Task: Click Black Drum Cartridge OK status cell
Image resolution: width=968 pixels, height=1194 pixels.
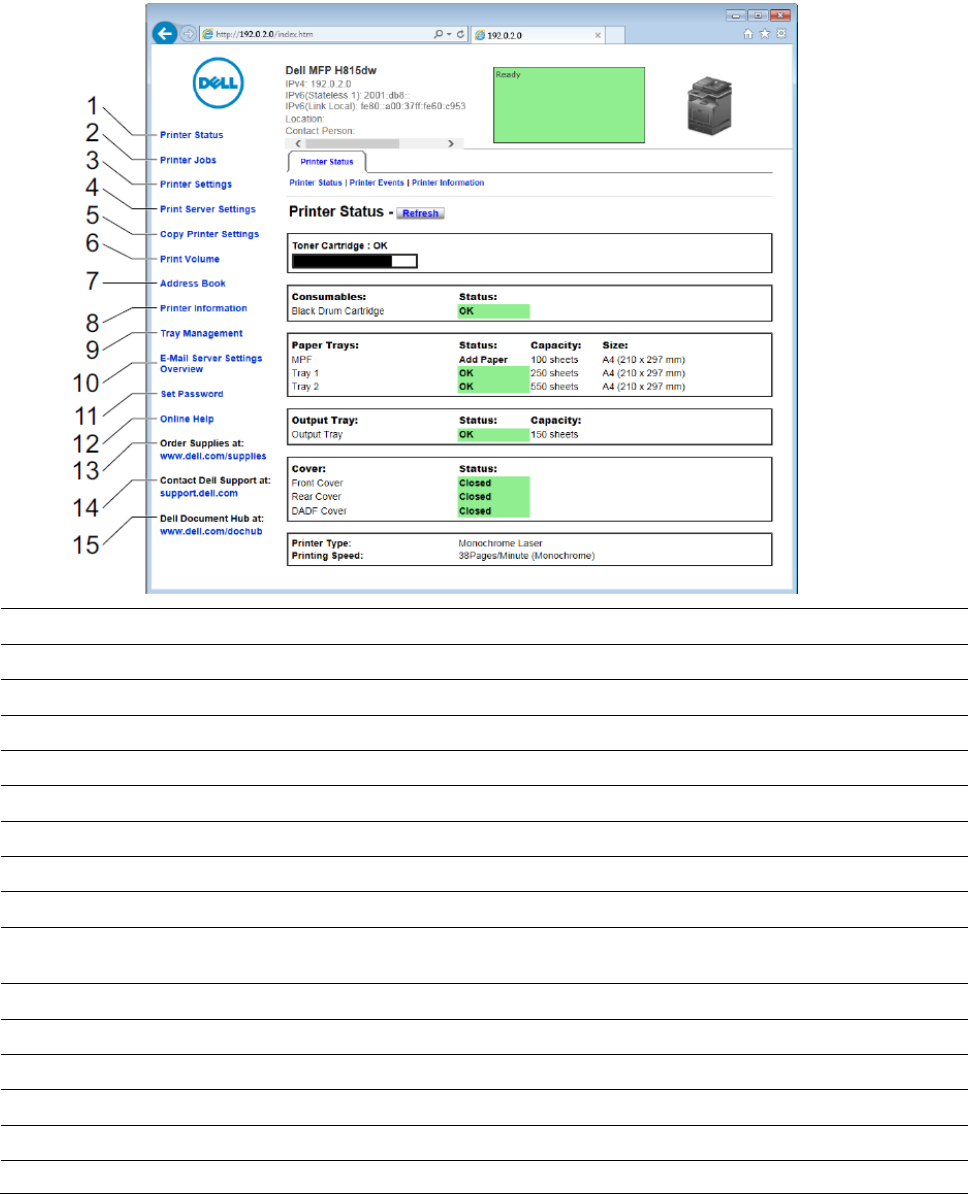Action: point(494,311)
